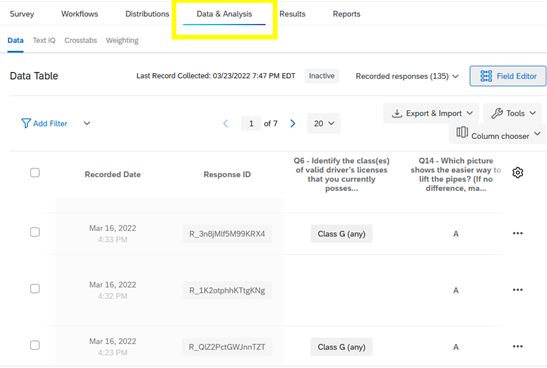Viewport: 547px width, 368px height.
Task: Expand the Recorded responses (135) dropdown
Action: pyautogui.click(x=407, y=76)
